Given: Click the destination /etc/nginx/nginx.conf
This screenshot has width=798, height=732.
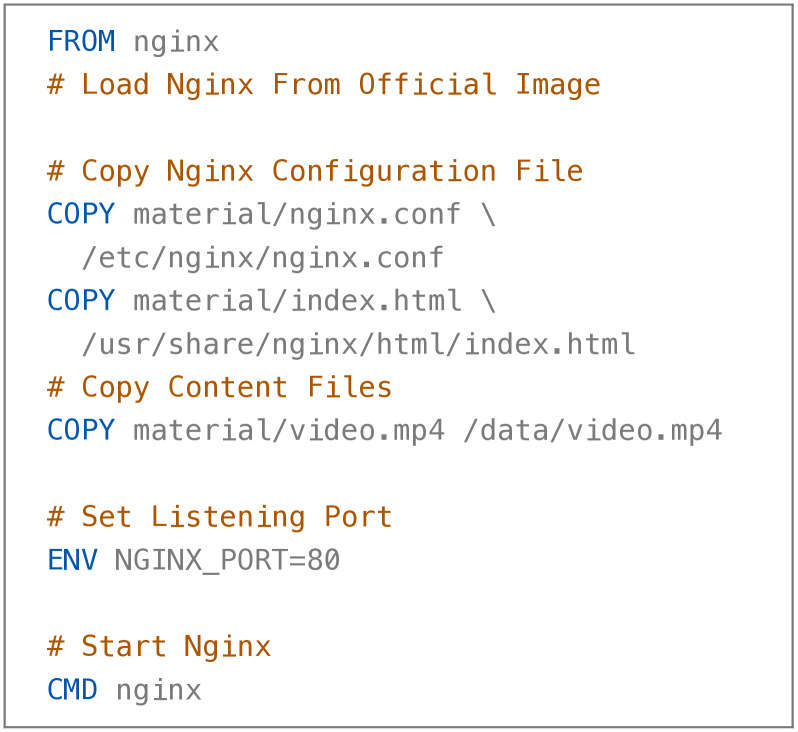Looking at the screenshot, I should point(262,258).
